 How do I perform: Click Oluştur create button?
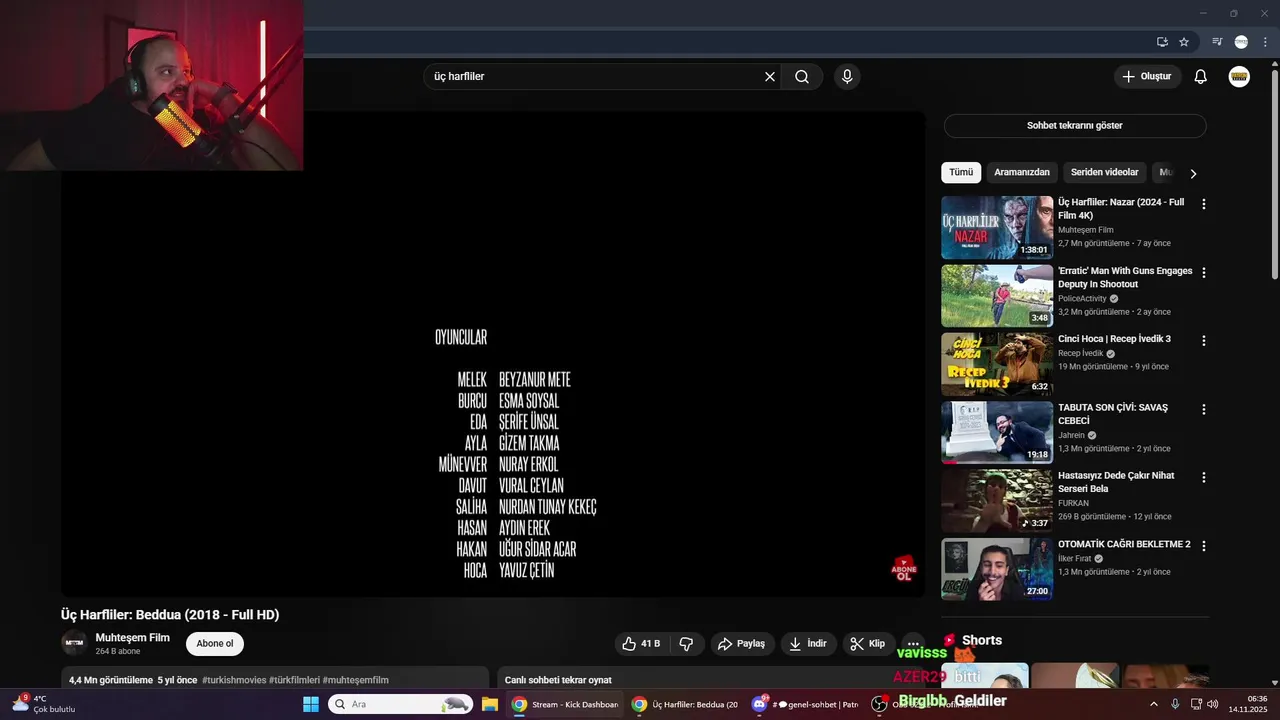point(1147,77)
